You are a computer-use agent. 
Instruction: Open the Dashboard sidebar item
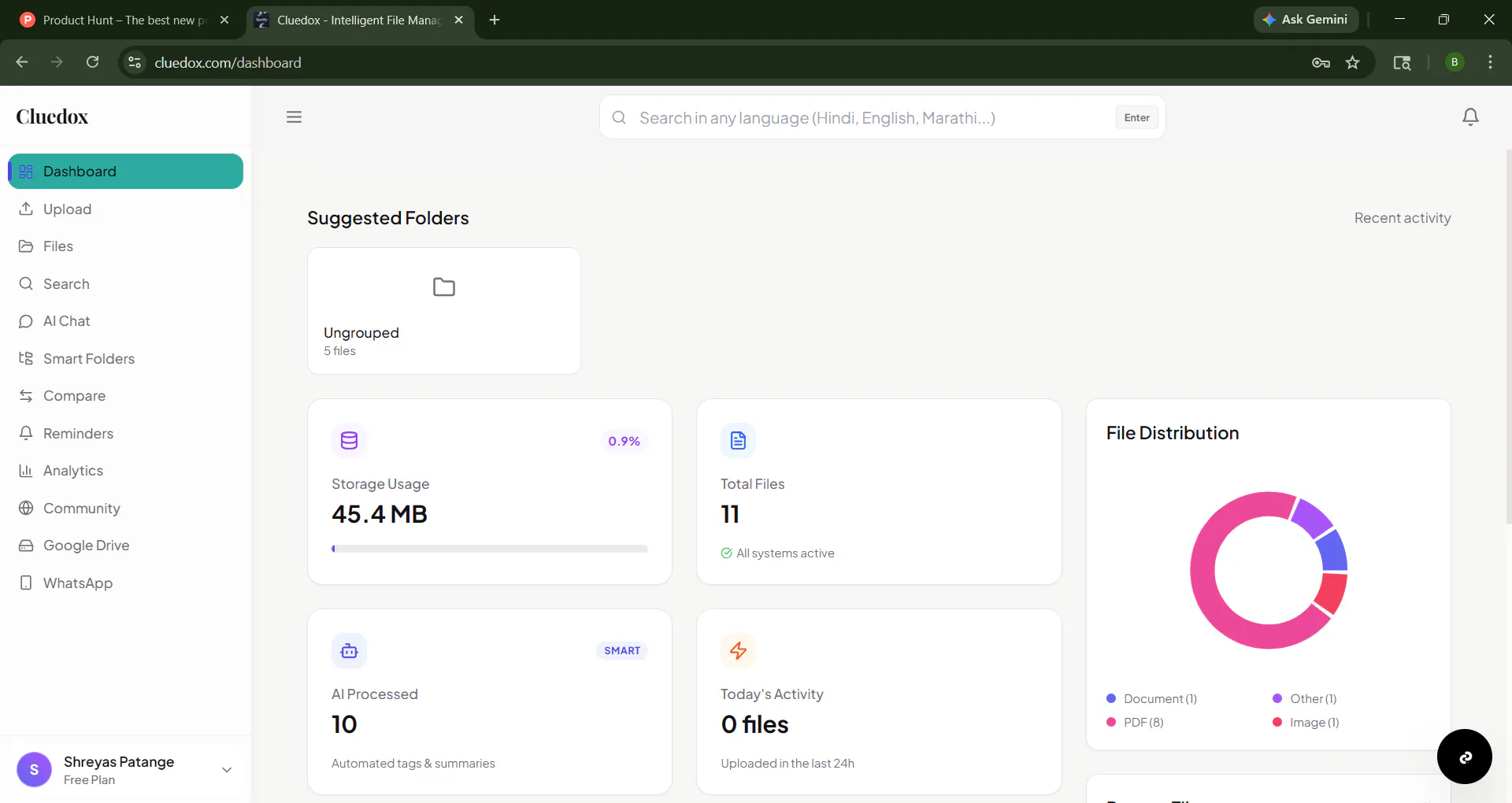click(x=126, y=172)
